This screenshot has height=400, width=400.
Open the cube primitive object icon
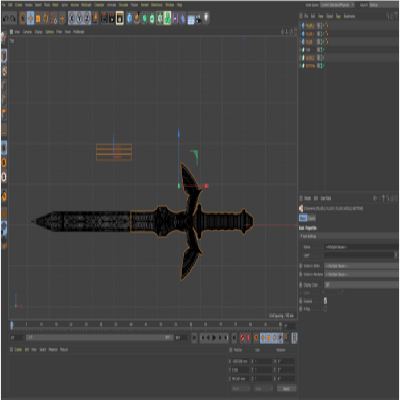click(x=129, y=18)
